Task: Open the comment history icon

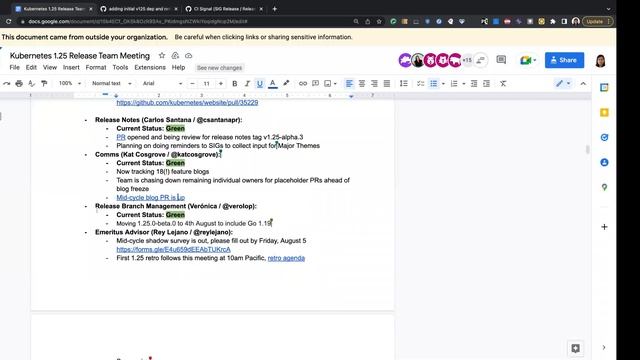Action: coord(501,60)
